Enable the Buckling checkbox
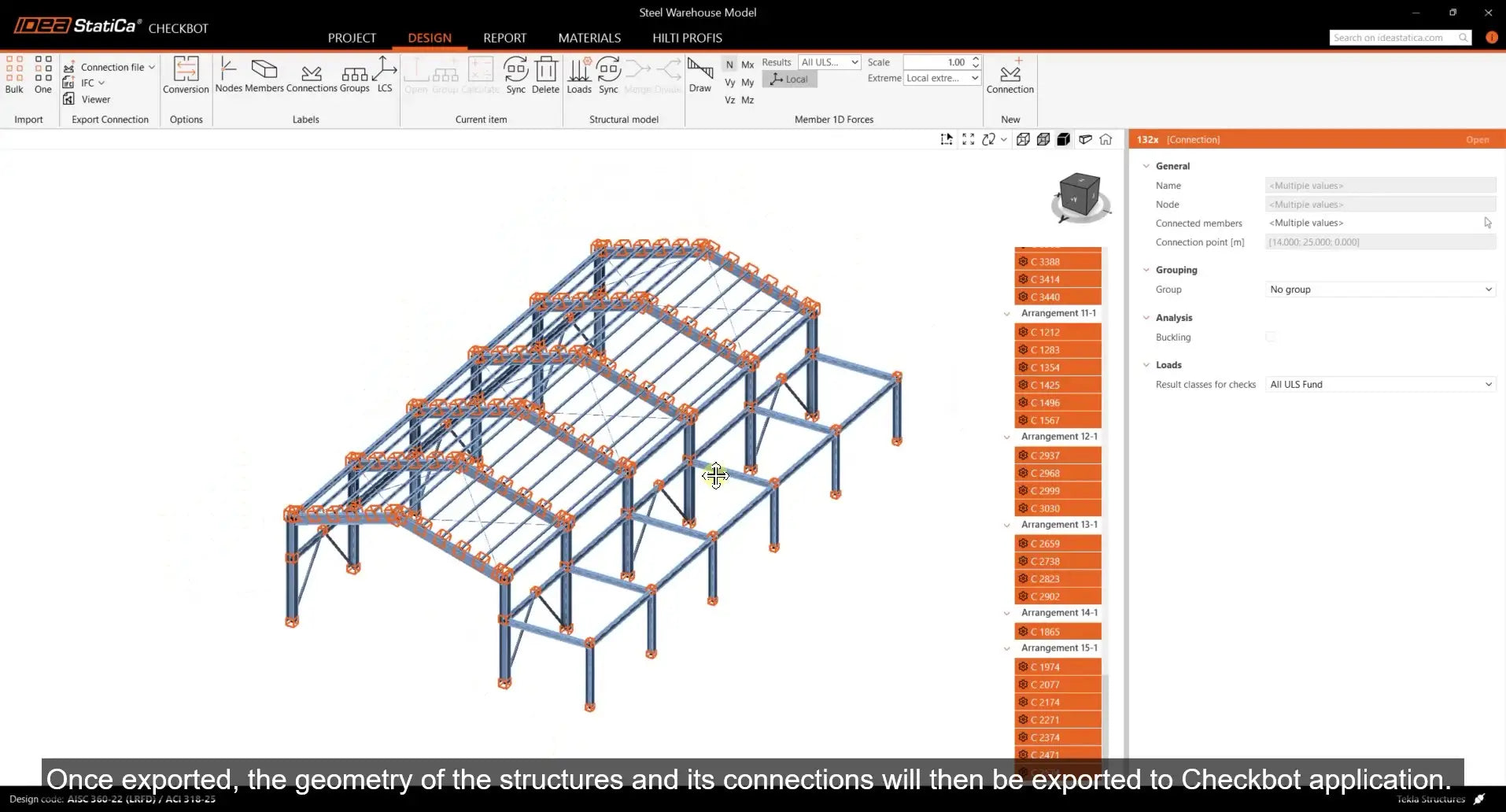The height and width of the screenshot is (812, 1506). coord(1270,337)
